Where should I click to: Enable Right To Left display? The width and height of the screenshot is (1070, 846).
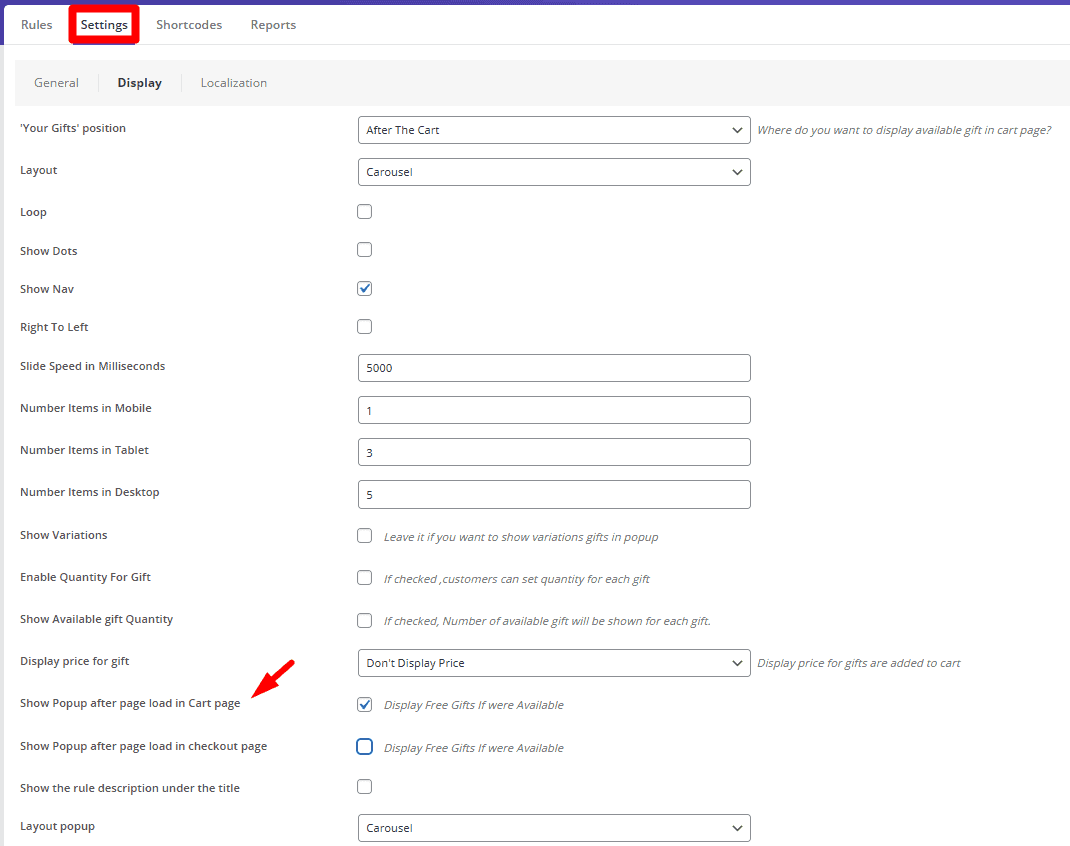pyautogui.click(x=364, y=326)
